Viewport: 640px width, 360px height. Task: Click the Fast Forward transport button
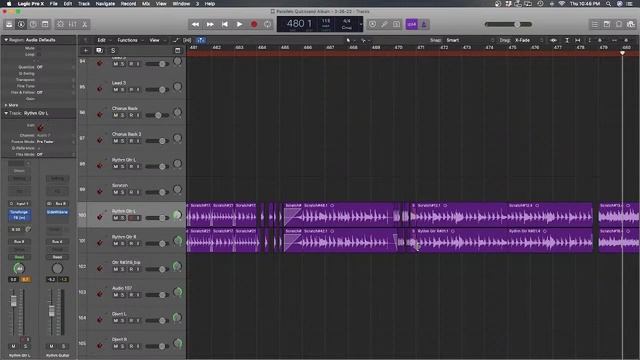tap(210, 24)
